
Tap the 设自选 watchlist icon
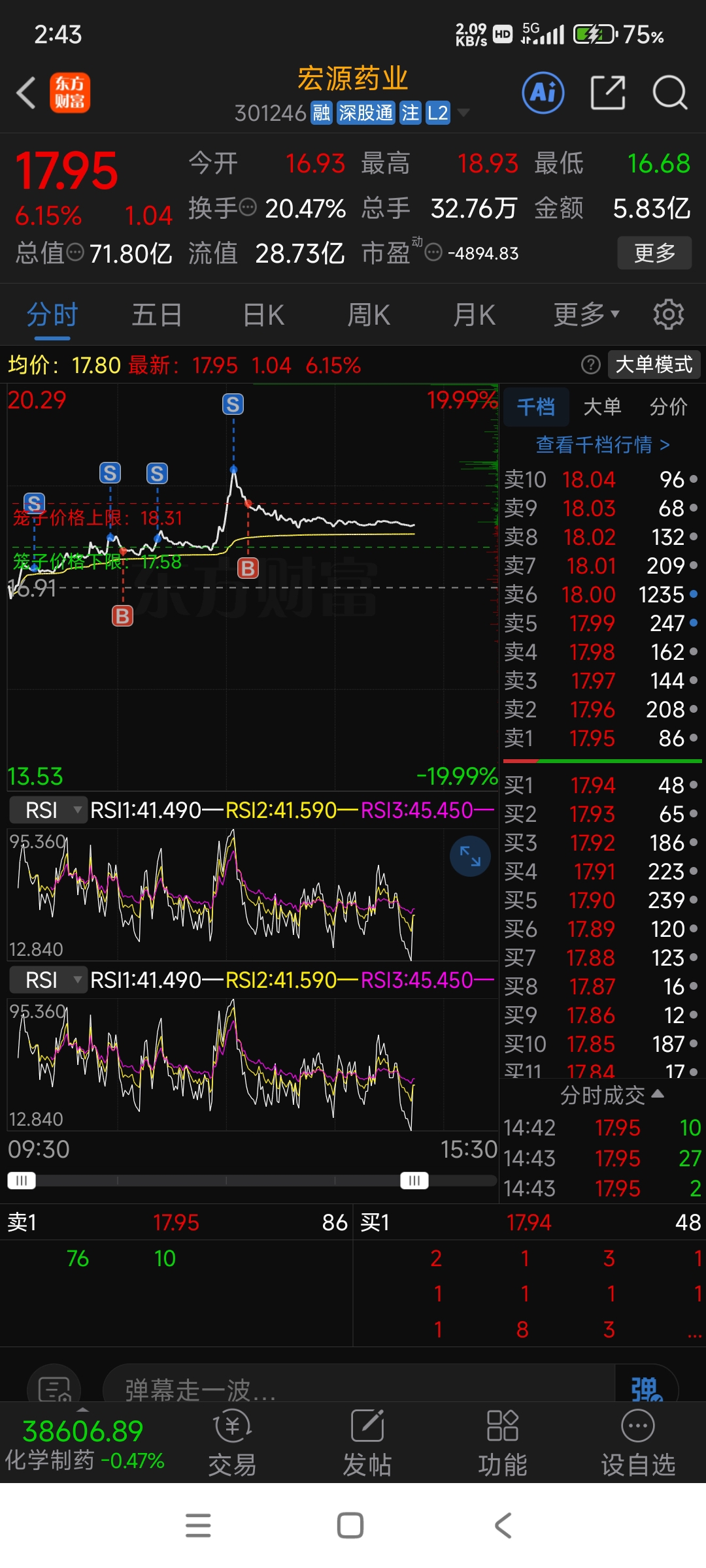pyautogui.click(x=638, y=1443)
